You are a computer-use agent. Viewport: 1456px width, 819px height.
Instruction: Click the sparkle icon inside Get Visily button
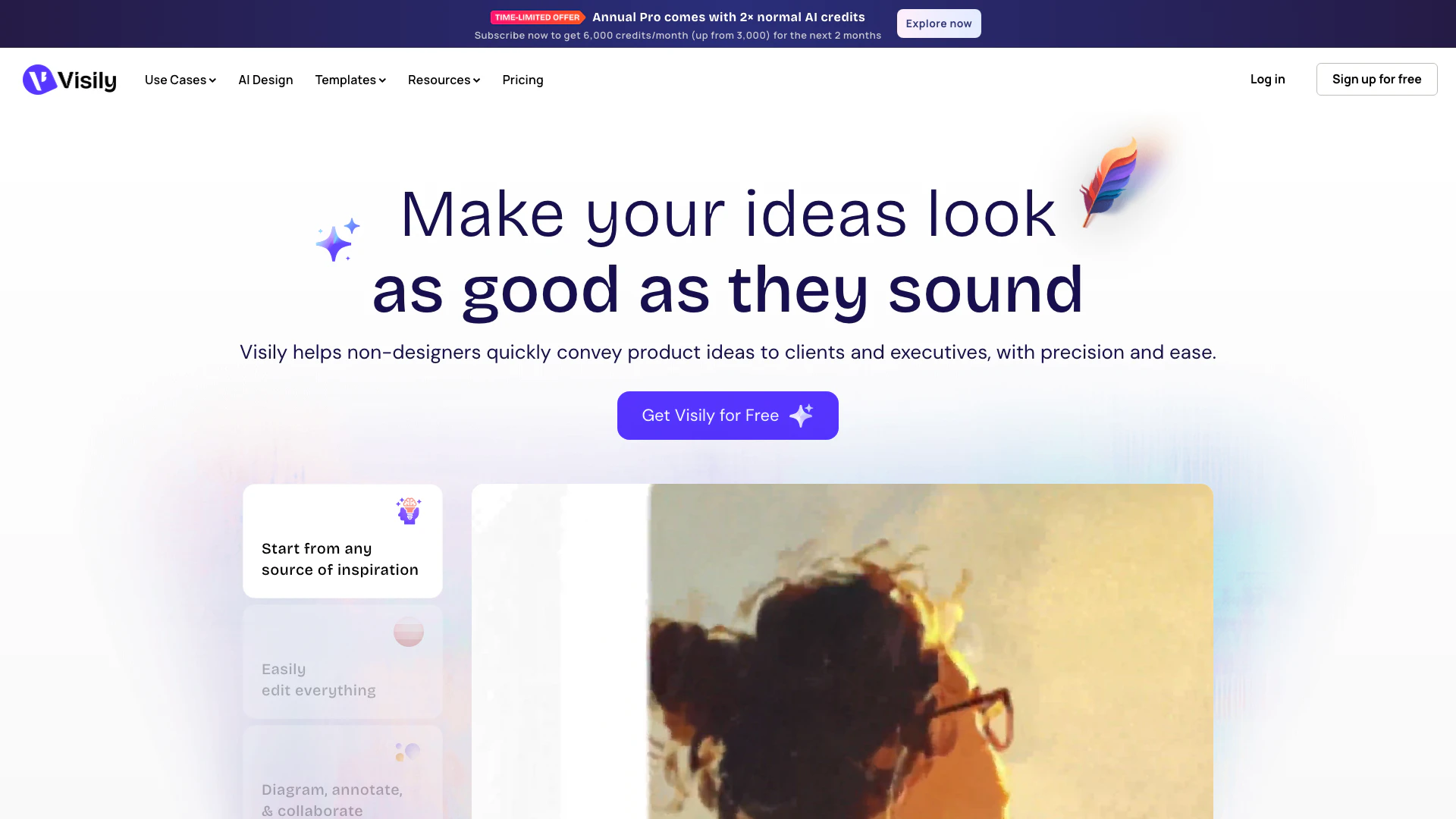point(802,416)
